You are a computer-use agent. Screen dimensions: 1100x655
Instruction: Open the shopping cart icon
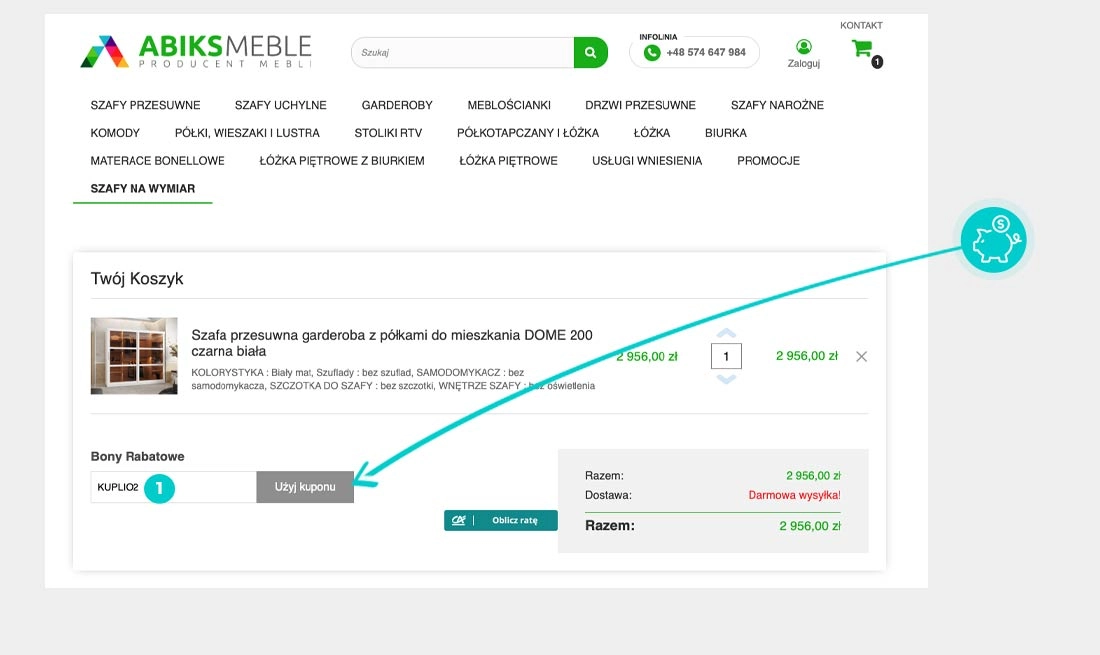tap(861, 48)
